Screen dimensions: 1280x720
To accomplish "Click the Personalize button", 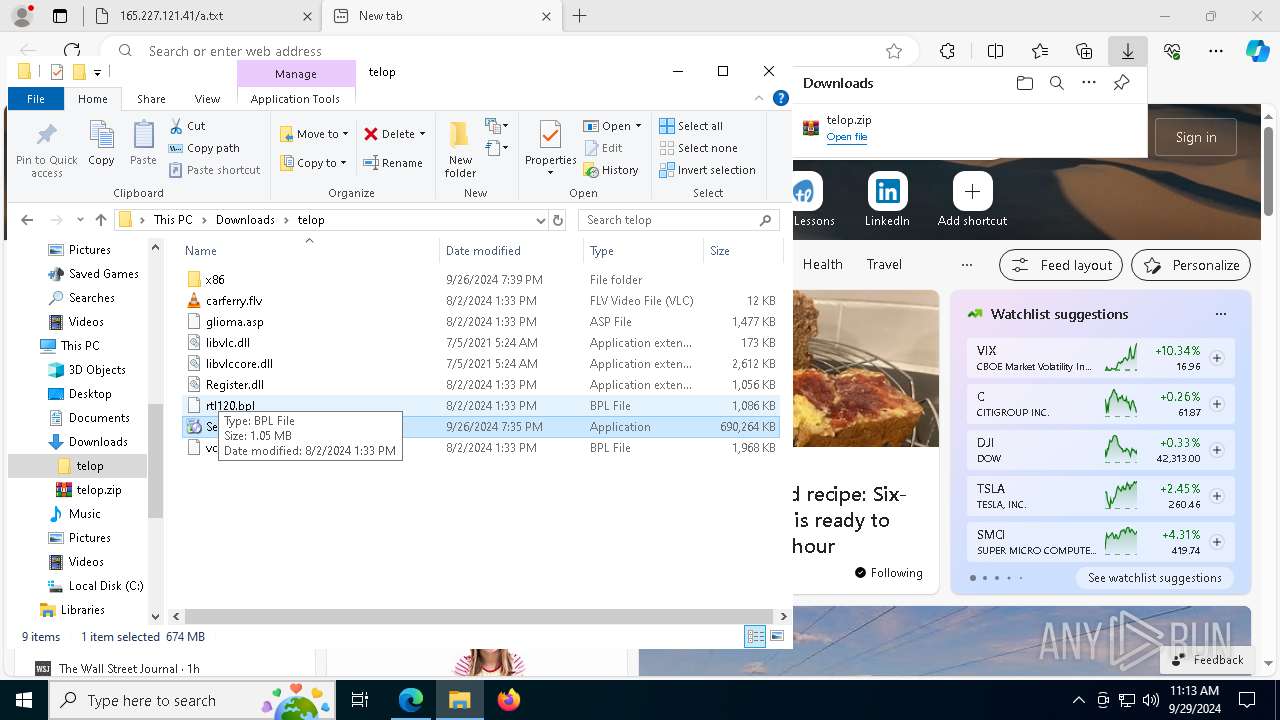I will tap(1191, 265).
